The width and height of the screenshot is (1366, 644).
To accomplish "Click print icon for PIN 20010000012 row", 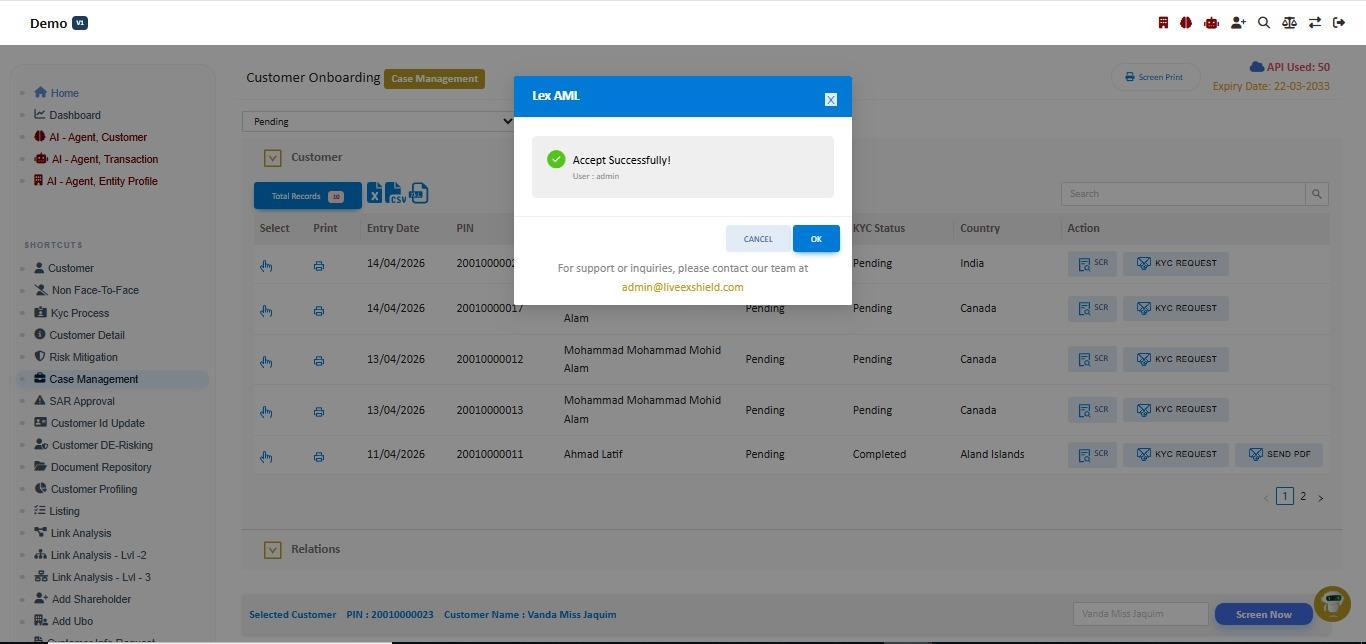I will click(319, 361).
